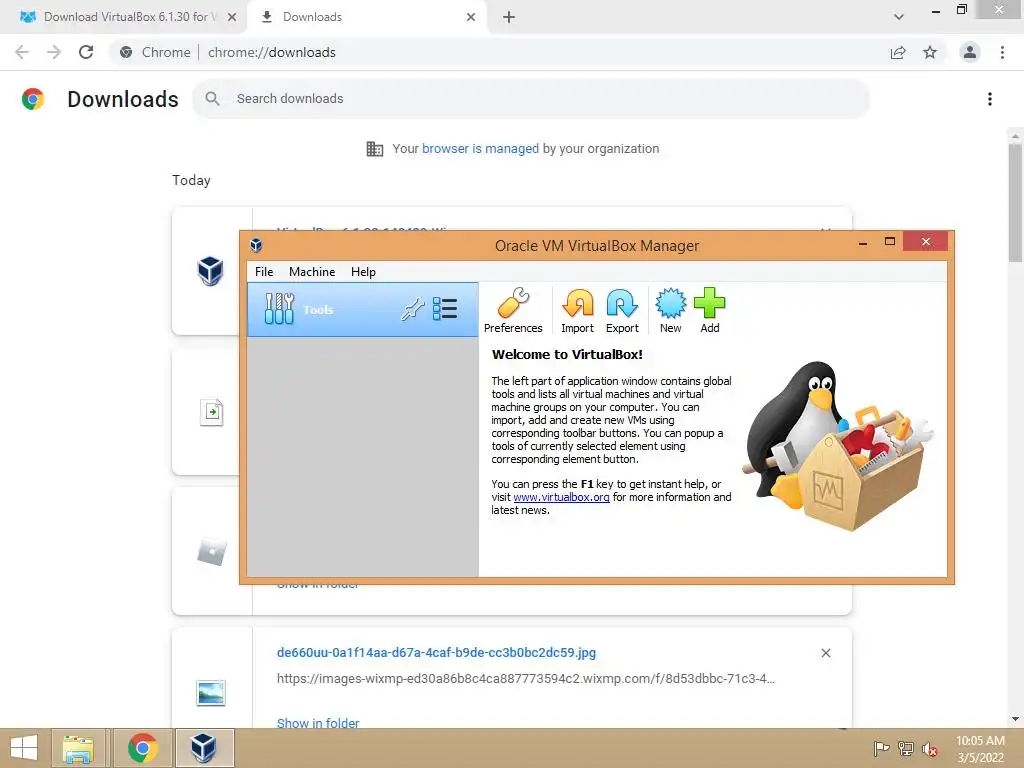
Task: Click the document file icon in downloads list
Action: 211,412
